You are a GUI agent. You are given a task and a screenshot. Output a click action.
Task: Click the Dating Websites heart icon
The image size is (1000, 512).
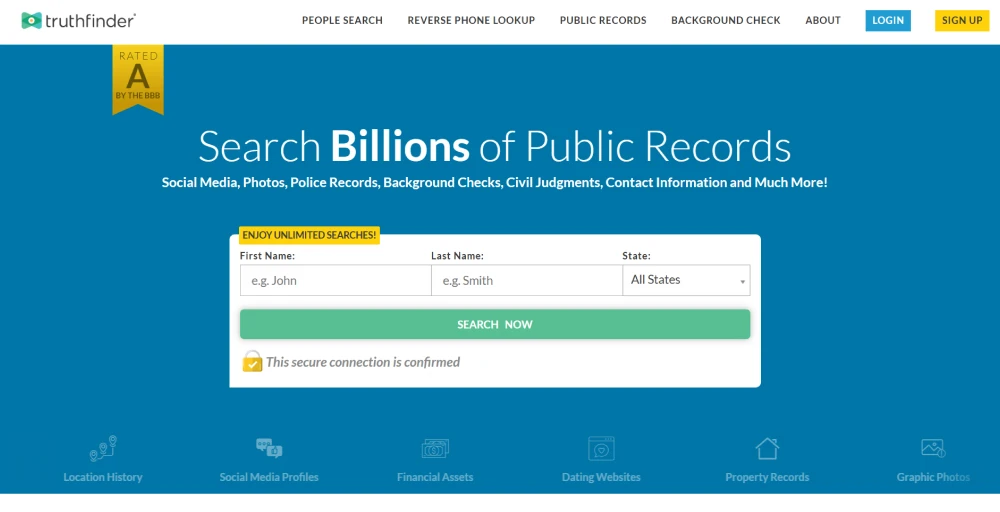click(x=601, y=448)
